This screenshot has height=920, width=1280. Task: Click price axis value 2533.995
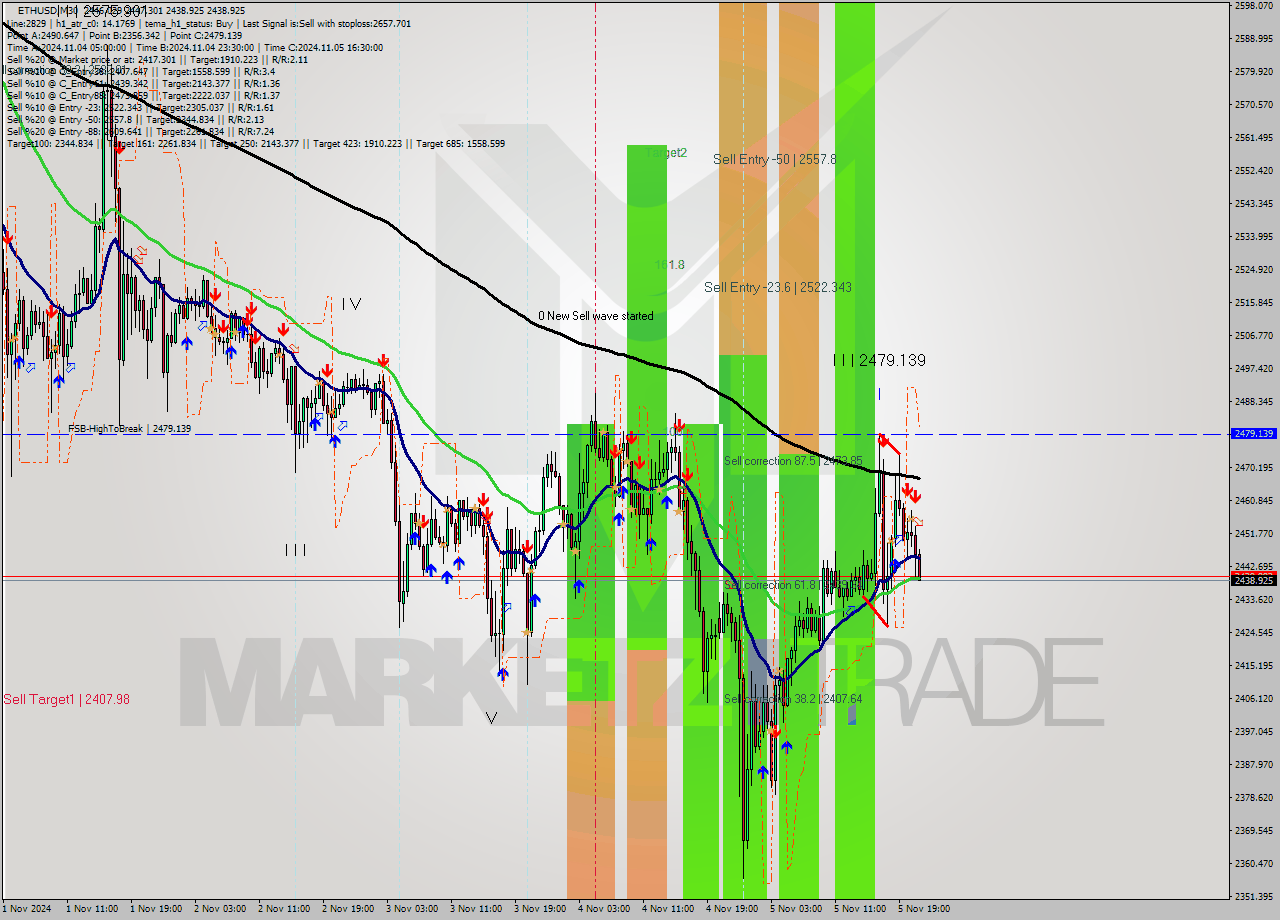(1254, 236)
